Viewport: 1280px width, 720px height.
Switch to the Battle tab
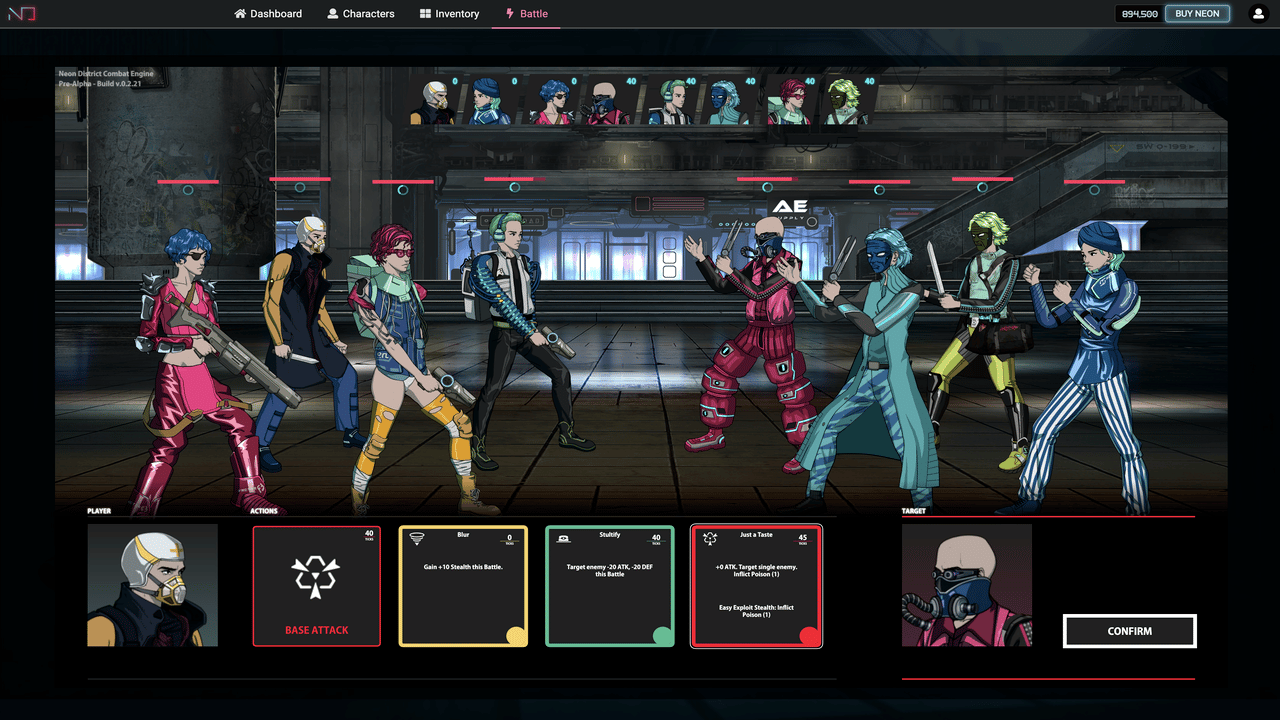pos(526,14)
